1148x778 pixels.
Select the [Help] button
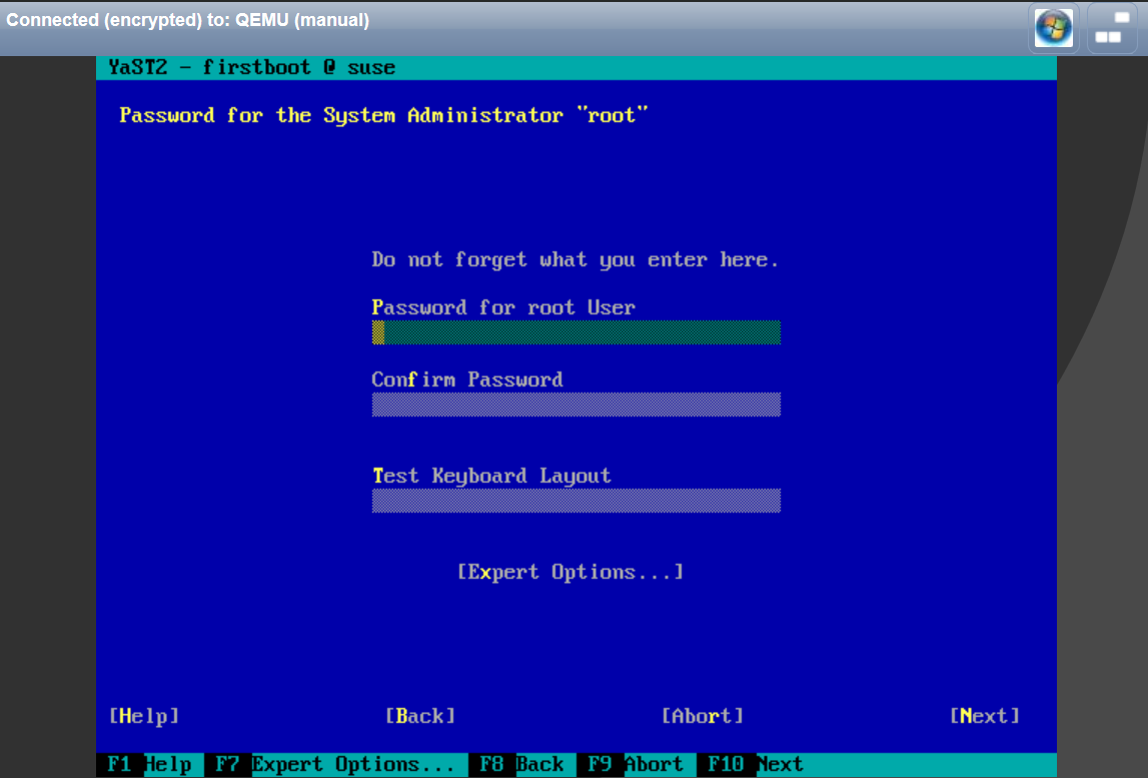144,716
